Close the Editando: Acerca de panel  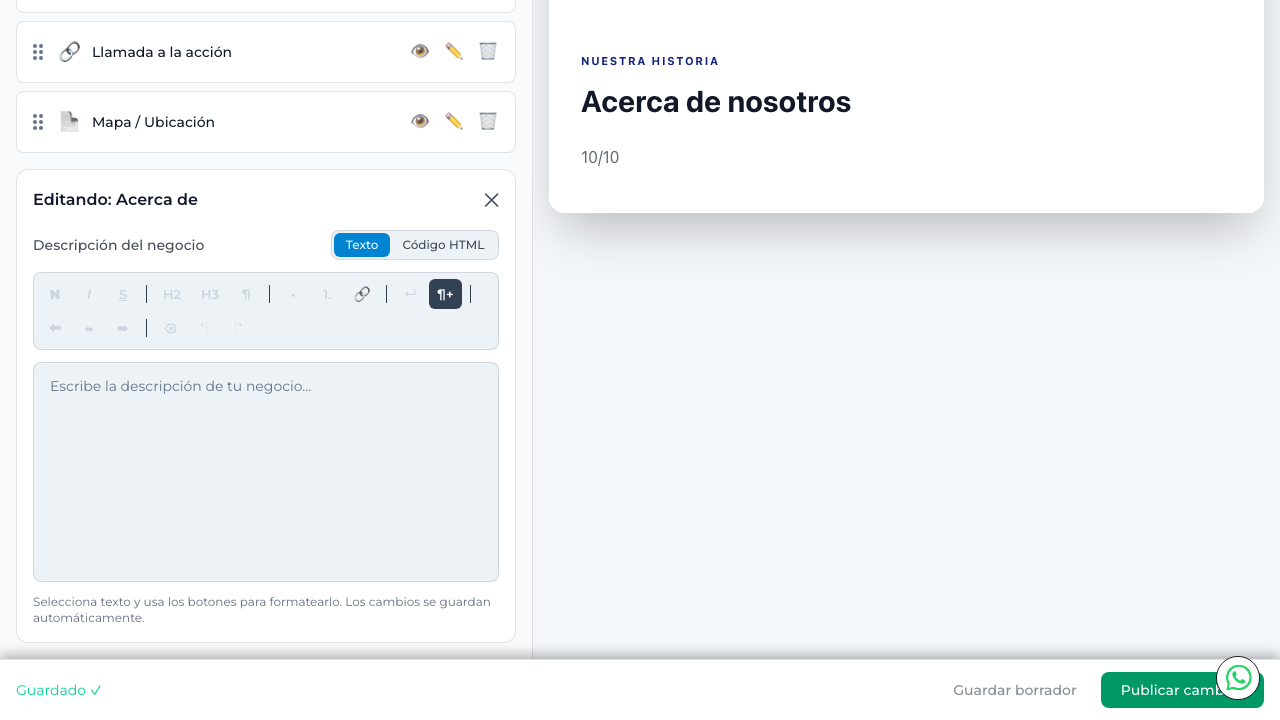coord(491,200)
